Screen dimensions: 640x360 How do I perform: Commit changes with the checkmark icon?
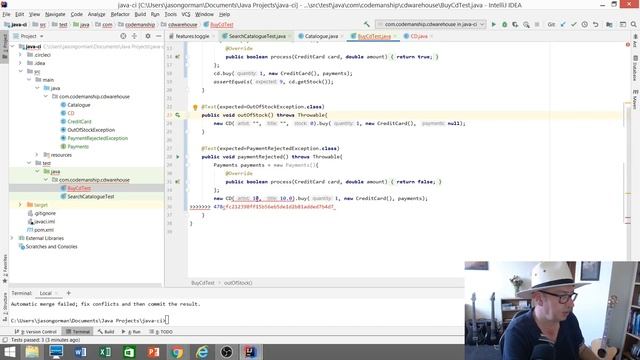click(x=573, y=24)
